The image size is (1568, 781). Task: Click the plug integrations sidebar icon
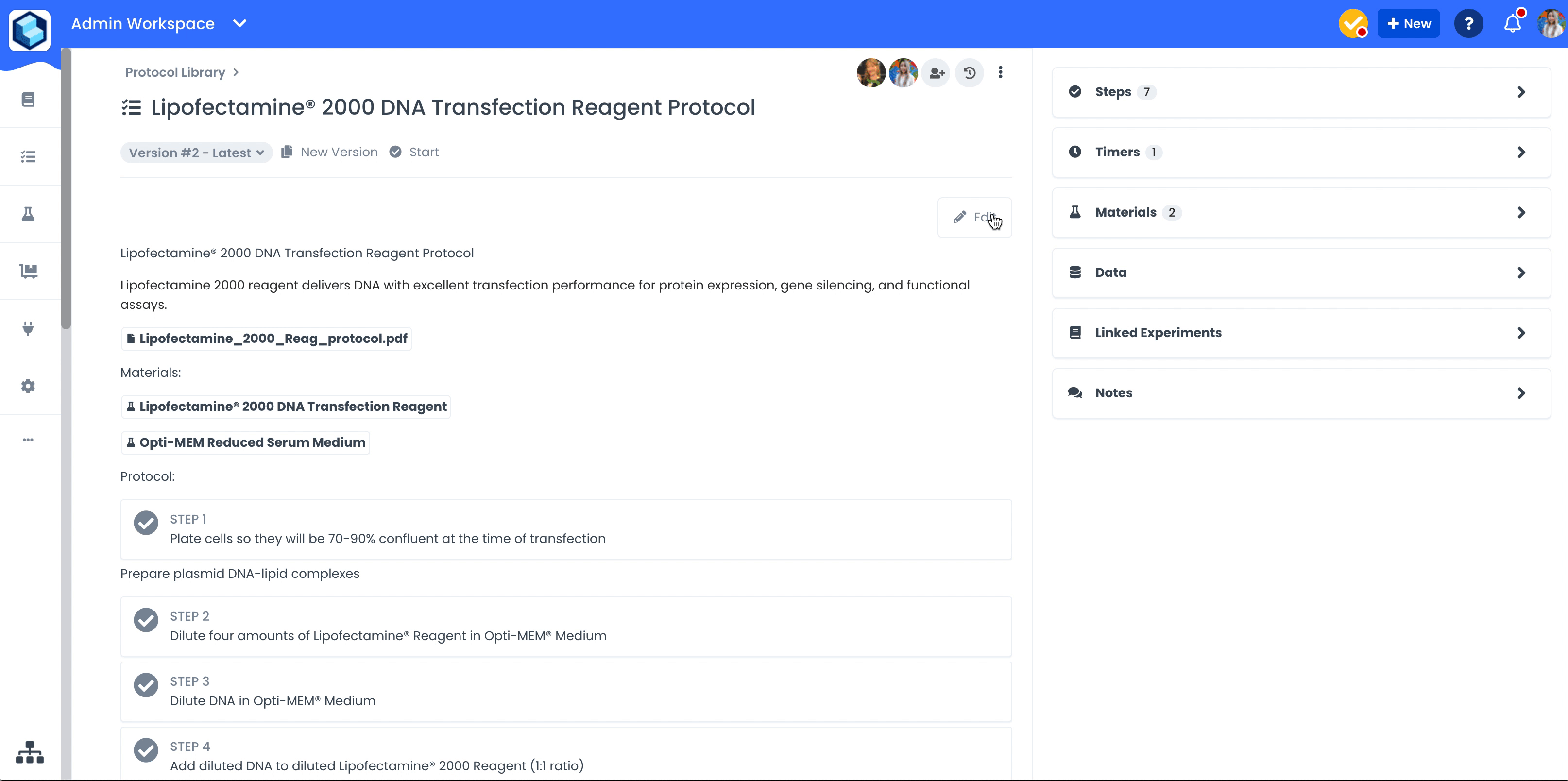pyautogui.click(x=28, y=329)
